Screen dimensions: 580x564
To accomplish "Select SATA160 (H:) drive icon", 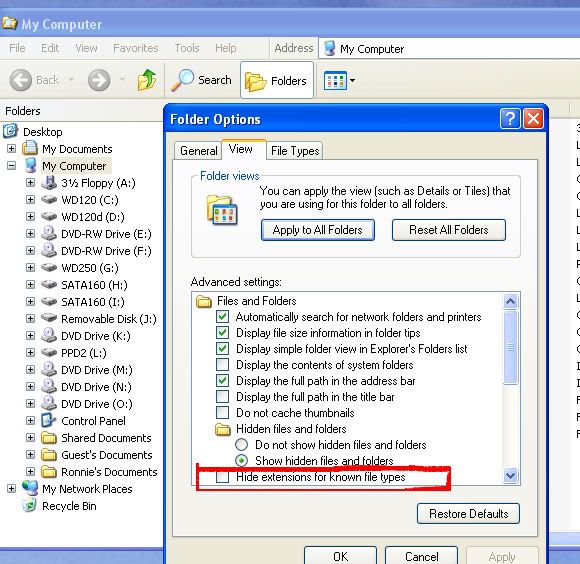I will (x=48, y=284).
